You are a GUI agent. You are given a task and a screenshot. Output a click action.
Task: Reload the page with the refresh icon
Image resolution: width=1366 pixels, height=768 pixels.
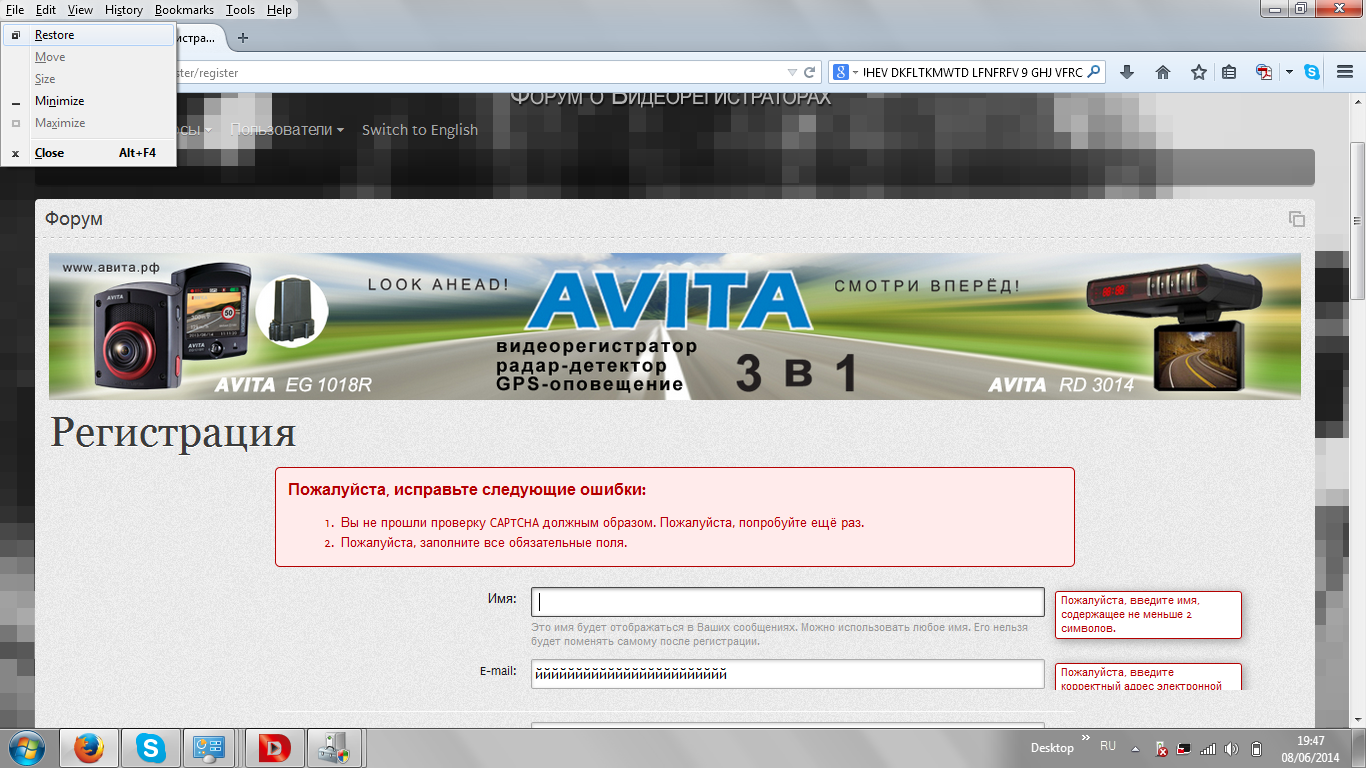[x=810, y=72]
